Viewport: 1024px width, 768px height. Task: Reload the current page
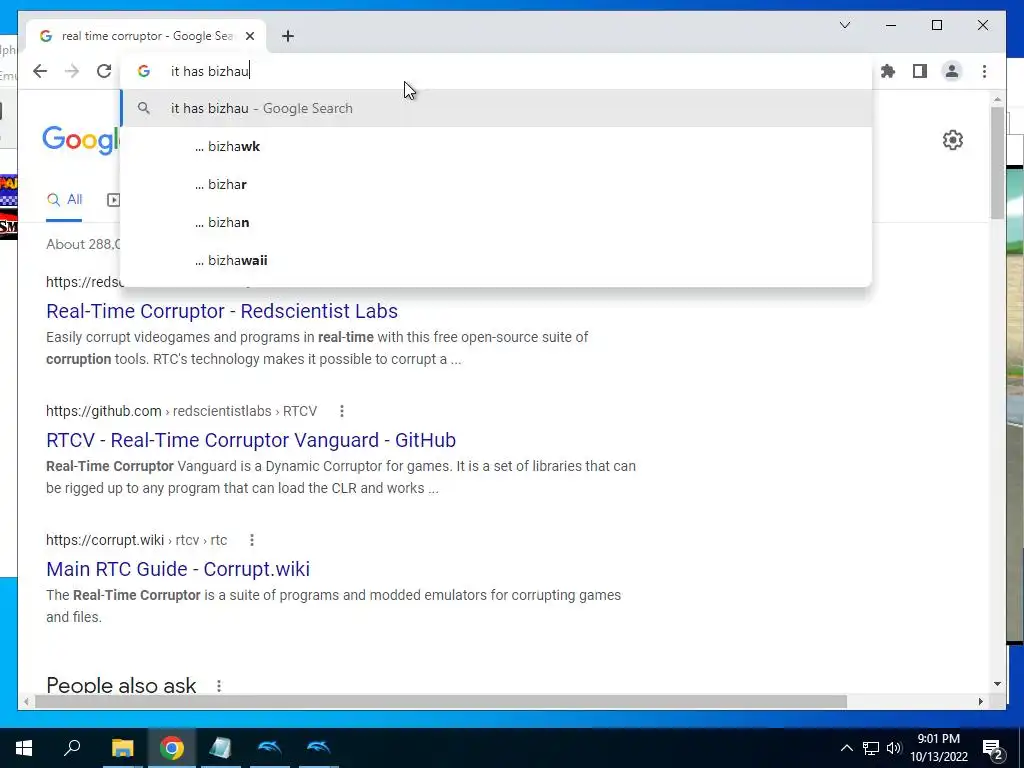104,71
